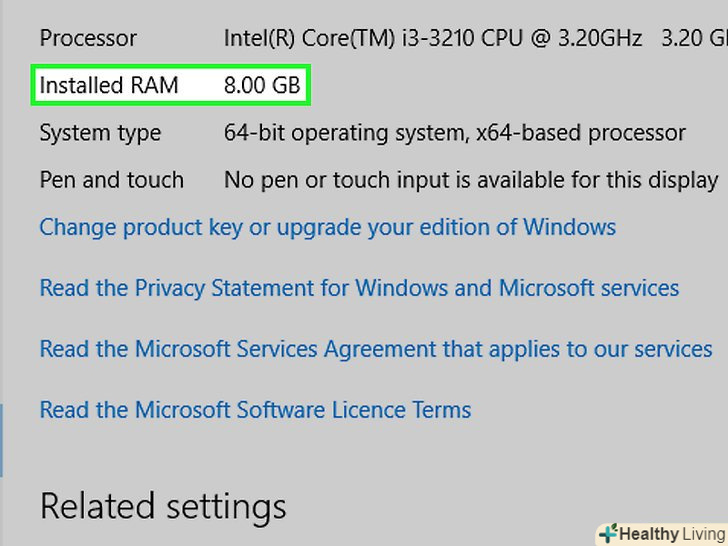Read the Privacy Statement link
The height and width of the screenshot is (546, 728).
pyautogui.click(x=359, y=288)
